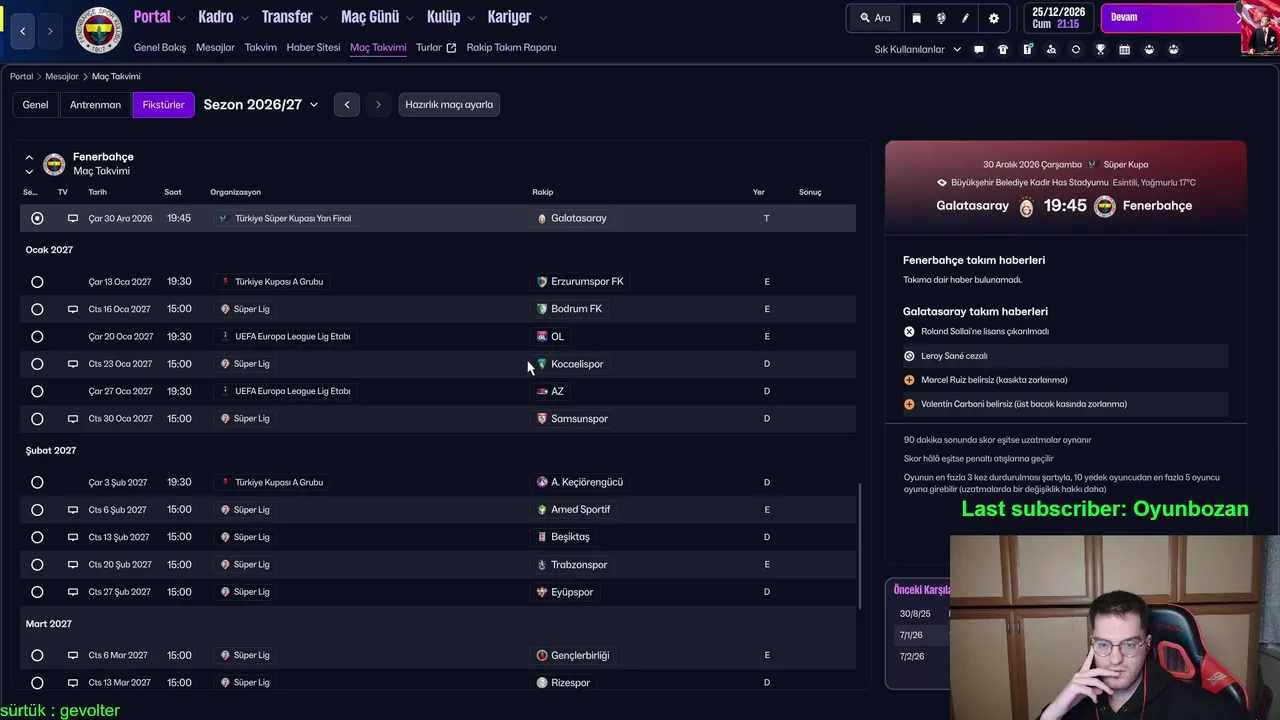Click the first people group shortcut icon
The height and width of the screenshot is (720, 1280).
pos(1149,49)
